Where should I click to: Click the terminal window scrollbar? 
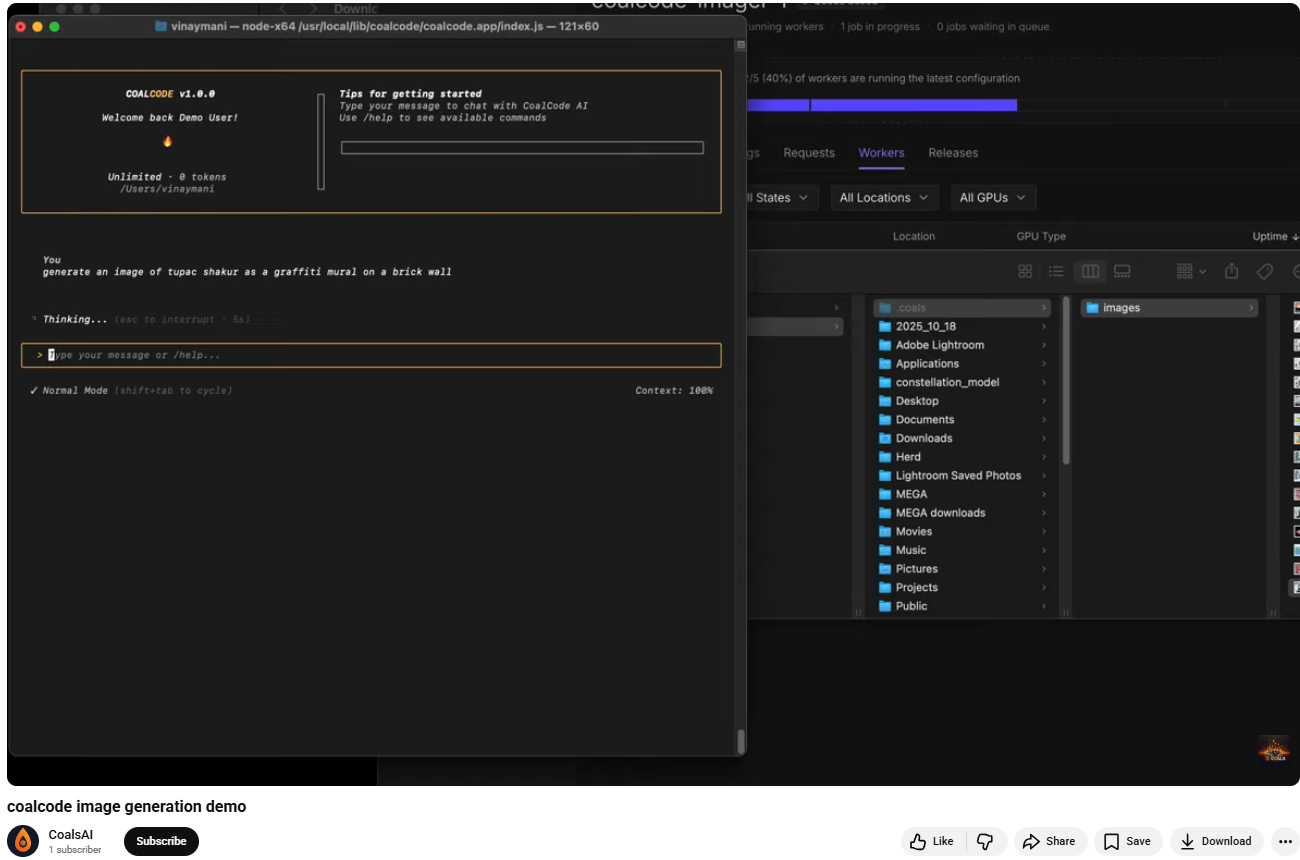tap(741, 740)
